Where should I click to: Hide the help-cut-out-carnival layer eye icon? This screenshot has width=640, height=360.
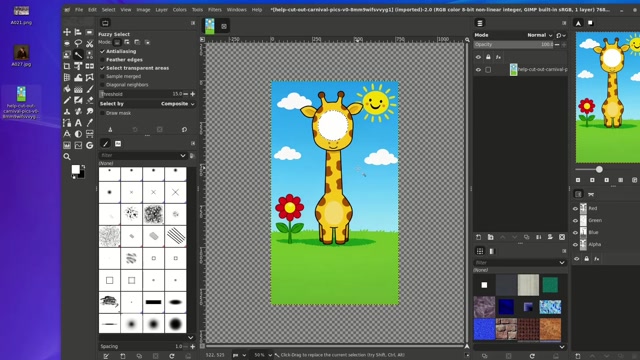[478, 70]
